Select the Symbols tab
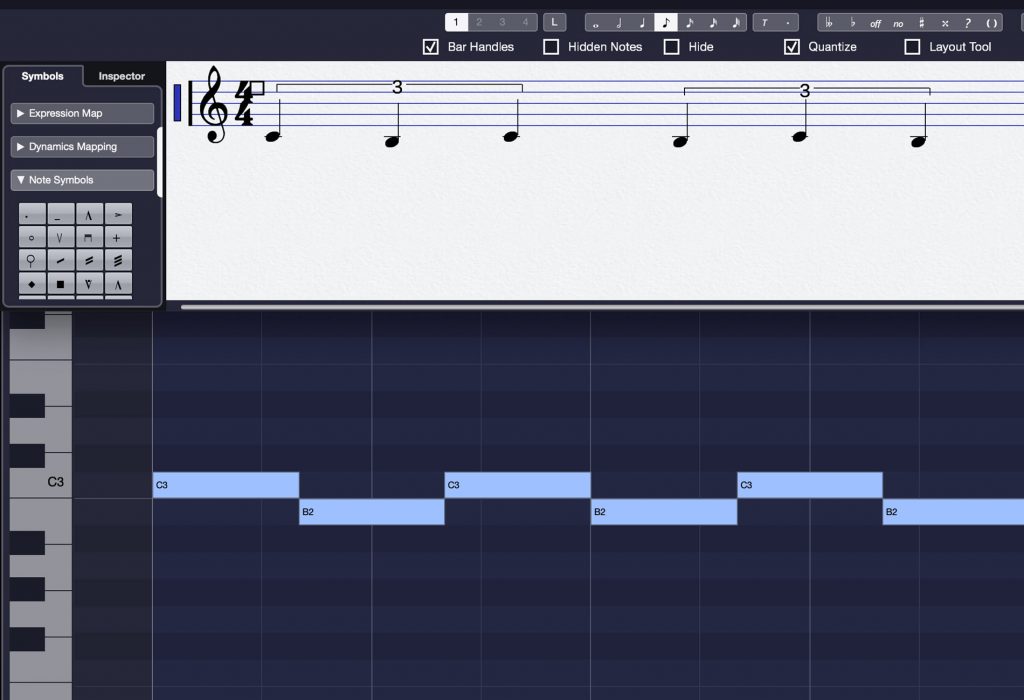Image resolution: width=1024 pixels, height=700 pixels. click(44, 75)
